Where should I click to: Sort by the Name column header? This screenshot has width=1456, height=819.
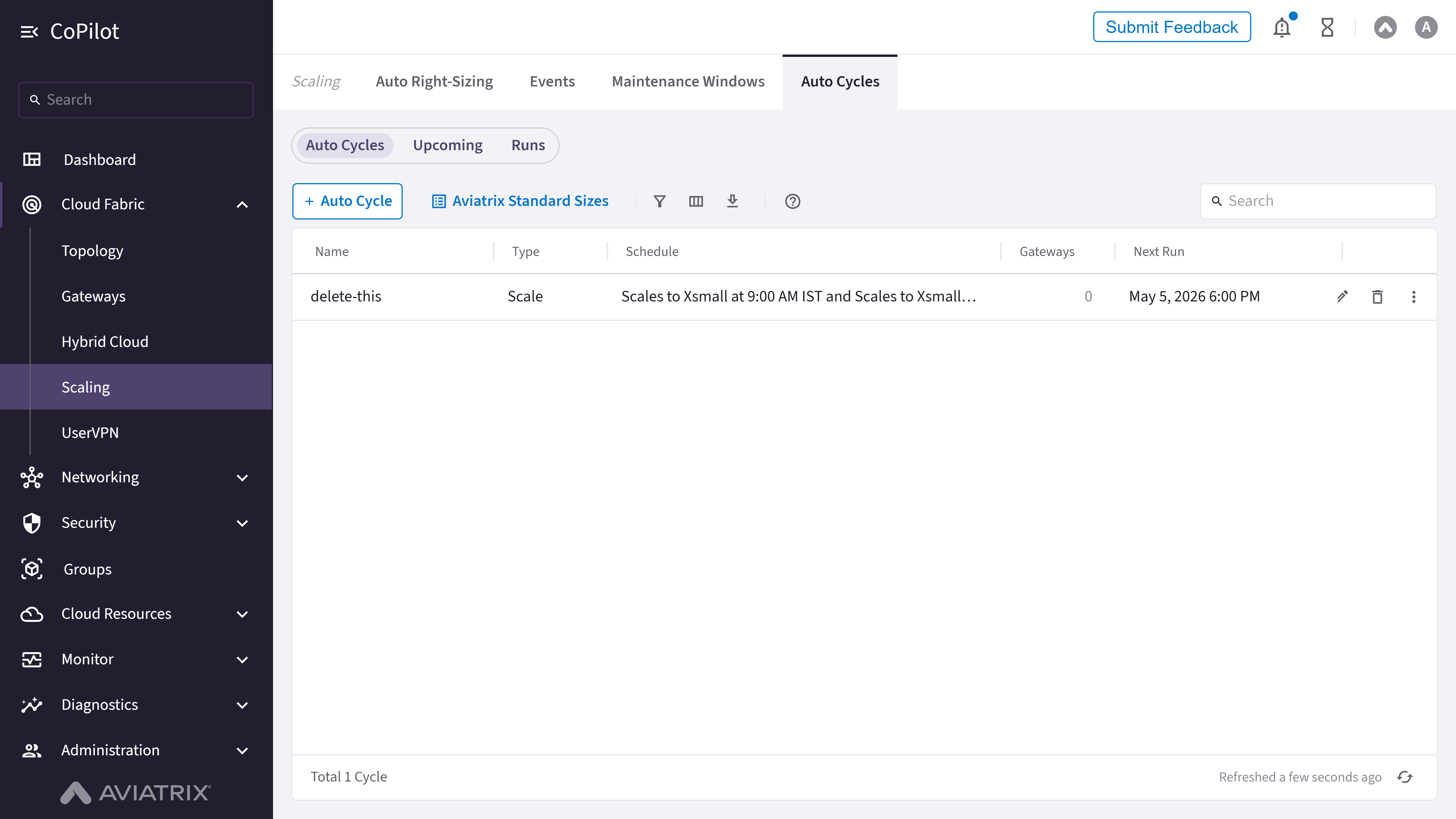point(332,251)
